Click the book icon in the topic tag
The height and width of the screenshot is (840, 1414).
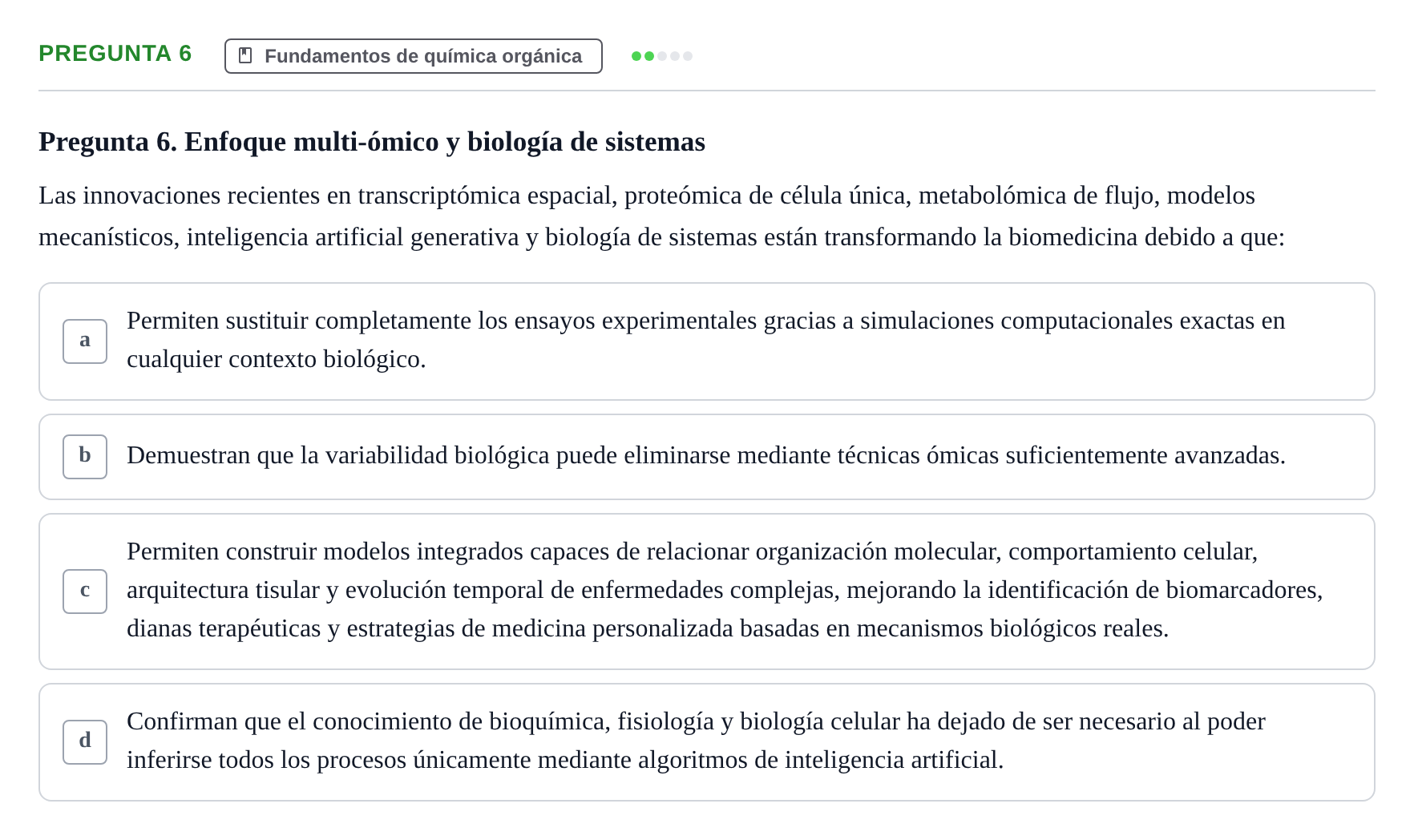(245, 56)
